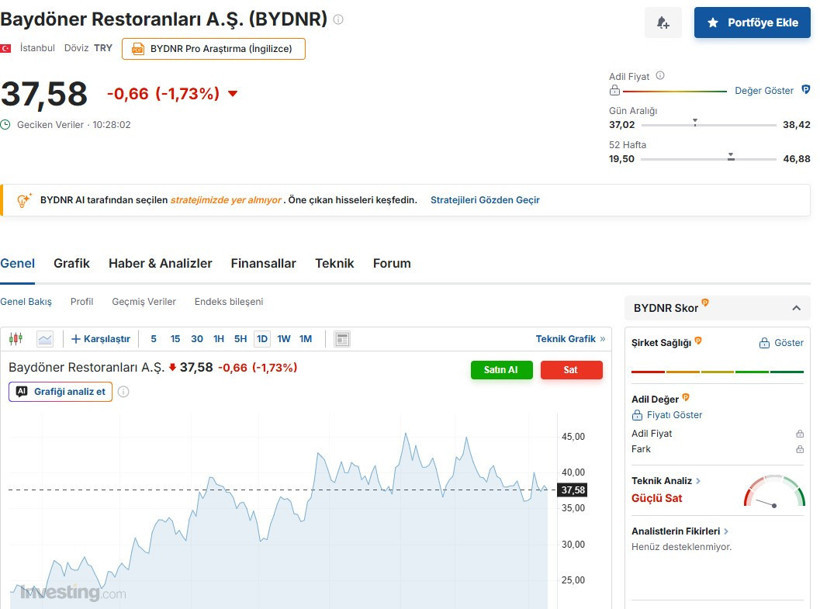Screen dimensions: 820x609
Task: Click info icon next to Adil Fiyat
Action: pyautogui.click(x=660, y=75)
